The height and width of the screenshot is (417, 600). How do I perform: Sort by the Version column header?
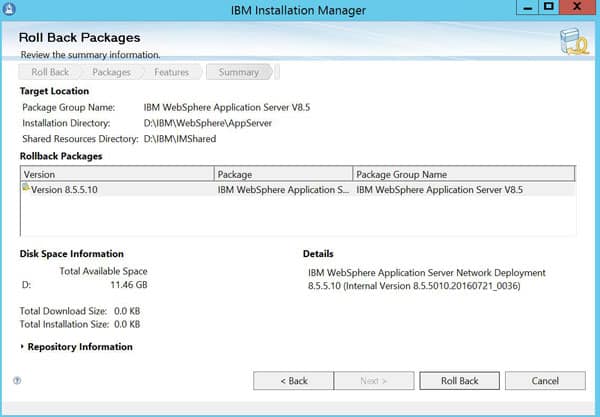[x=117, y=174]
